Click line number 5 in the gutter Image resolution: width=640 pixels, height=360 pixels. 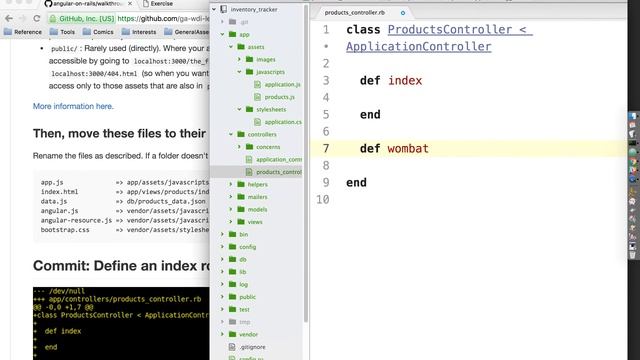pyautogui.click(x=326, y=115)
